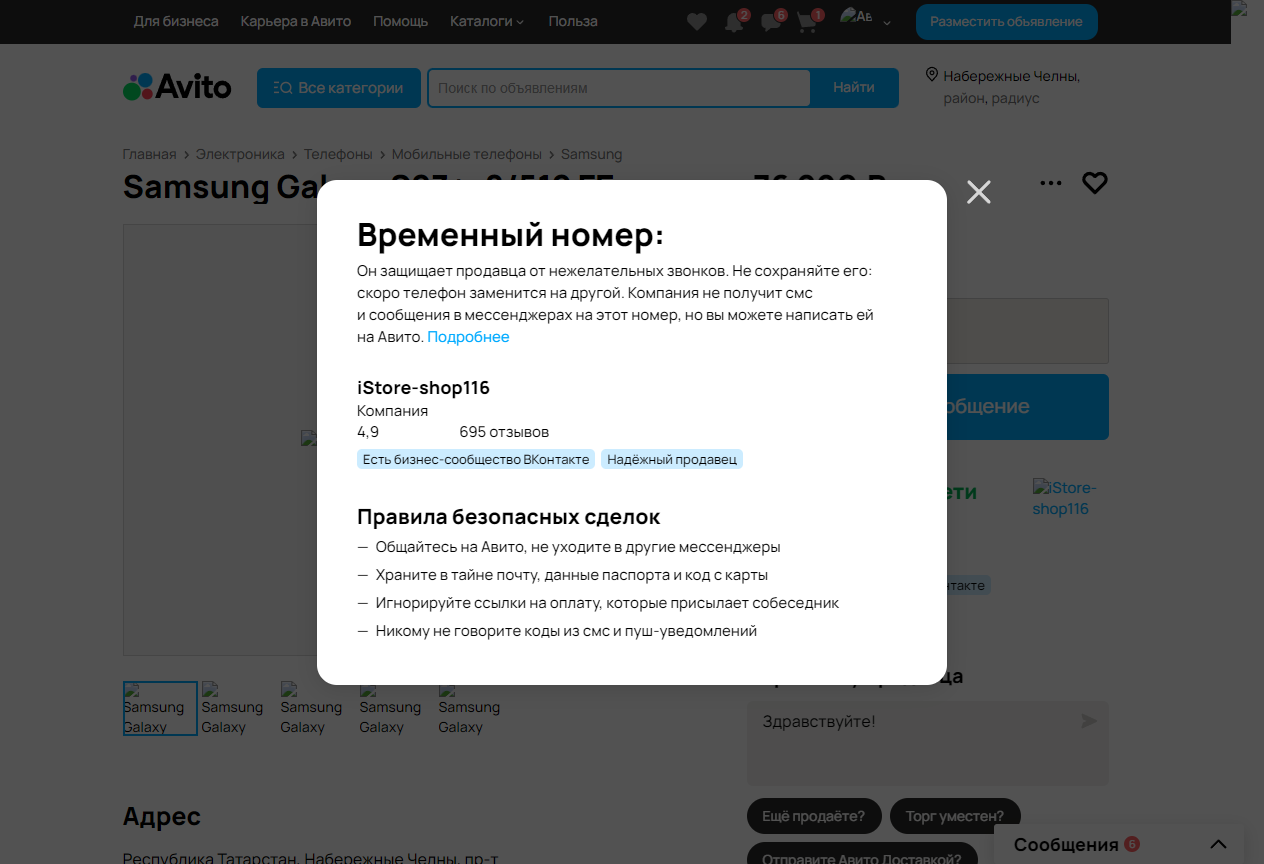The width and height of the screenshot is (1264, 864).
Task: Follow the Подробнее link
Action: pyautogui.click(x=468, y=337)
